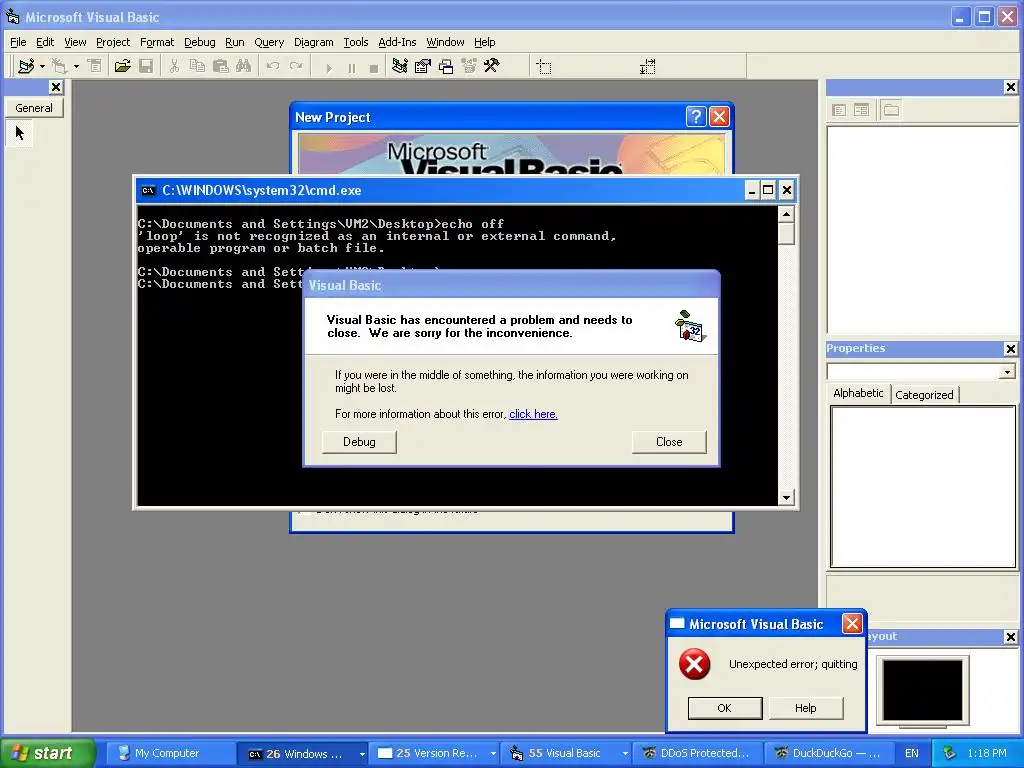Click the Windows start button
The width and height of the screenshot is (1024, 768).
click(x=47, y=753)
